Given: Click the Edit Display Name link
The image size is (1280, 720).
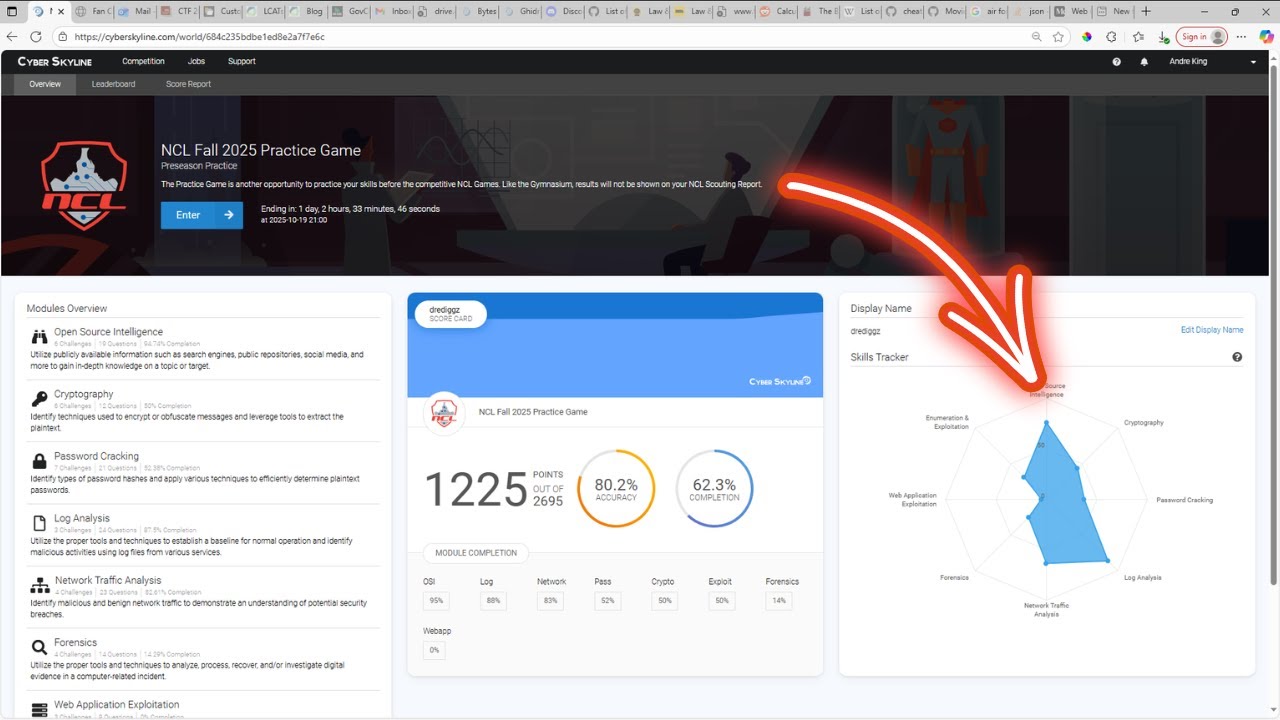Looking at the screenshot, I should click(x=1212, y=330).
